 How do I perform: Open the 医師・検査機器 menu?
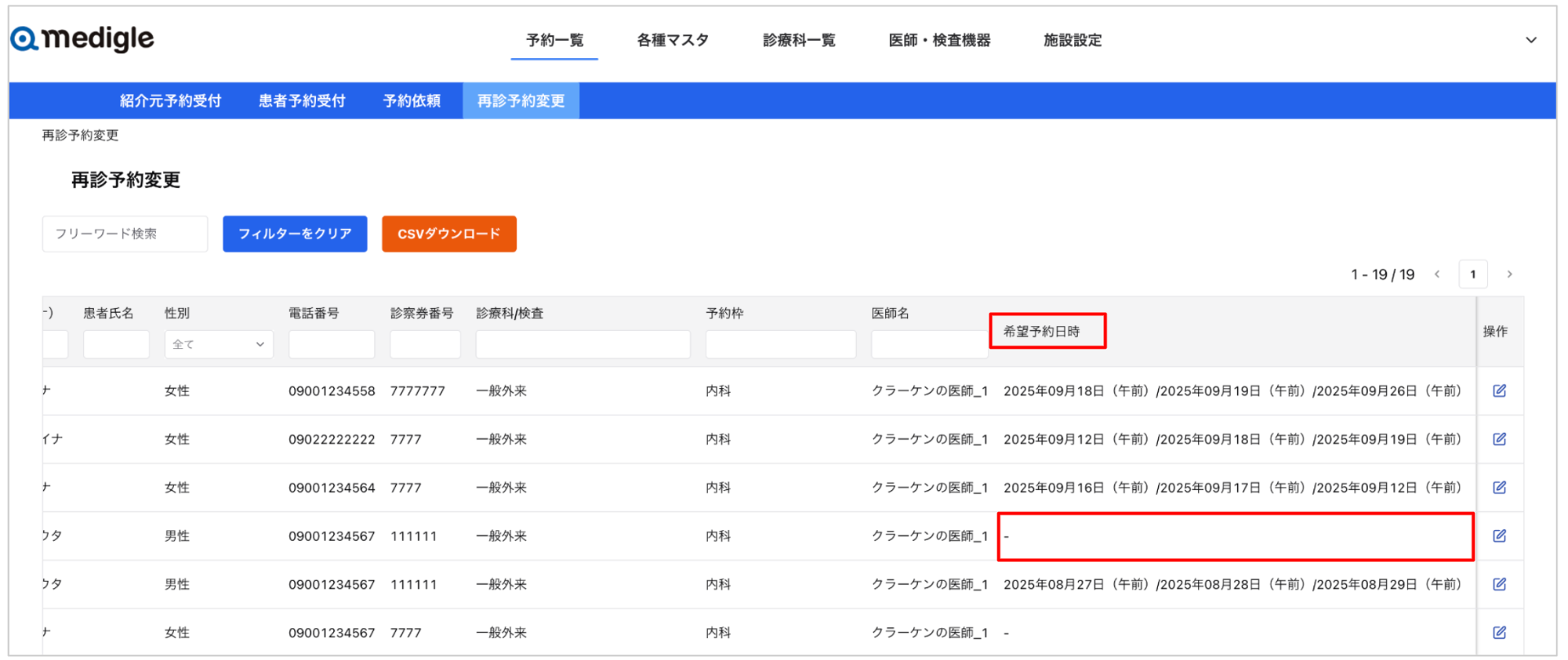(x=939, y=40)
